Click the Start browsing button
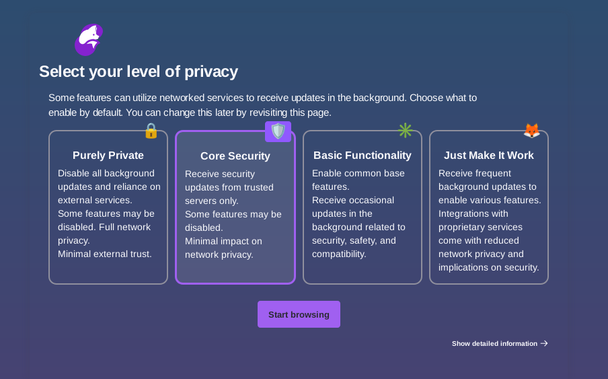The image size is (608, 379). tap(299, 314)
